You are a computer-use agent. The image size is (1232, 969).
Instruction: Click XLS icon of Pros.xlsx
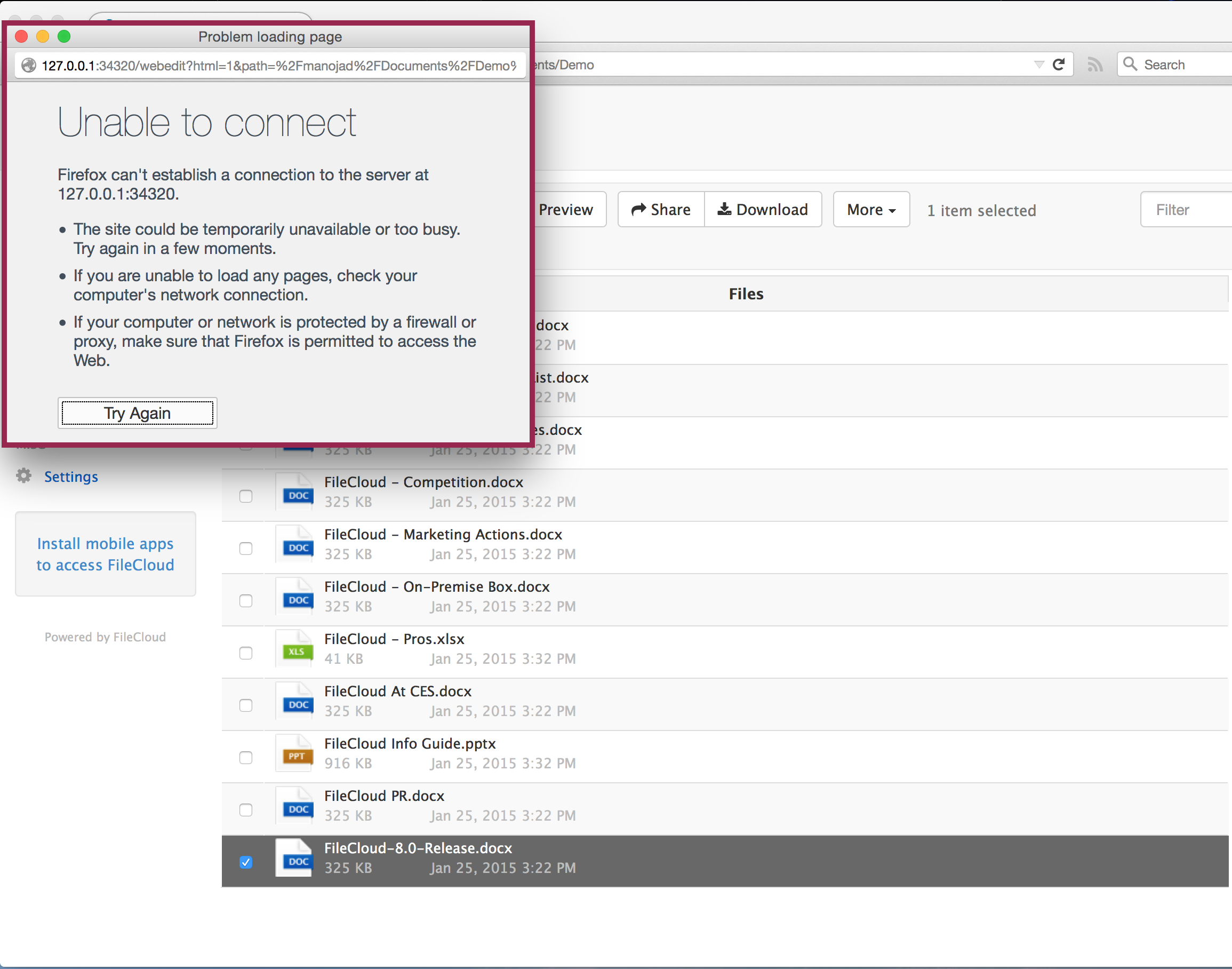pyautogui.click(x=295, y=648)
